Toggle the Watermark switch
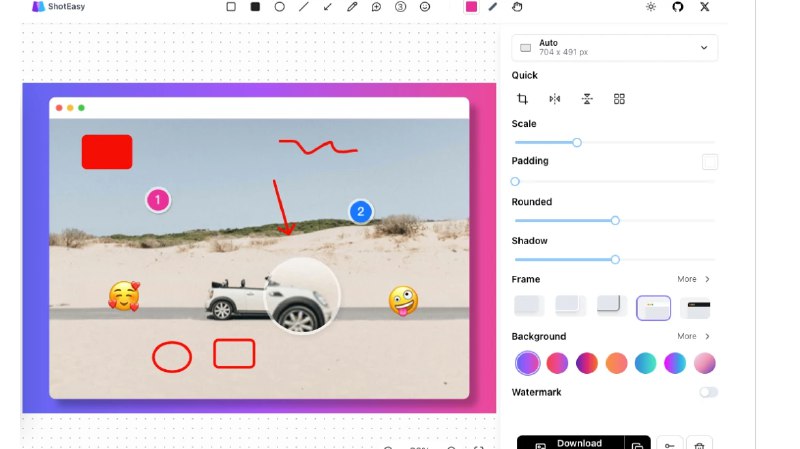The height and width of the screenshot is (449, 800). pyautogui.click(x=708, y=392)
